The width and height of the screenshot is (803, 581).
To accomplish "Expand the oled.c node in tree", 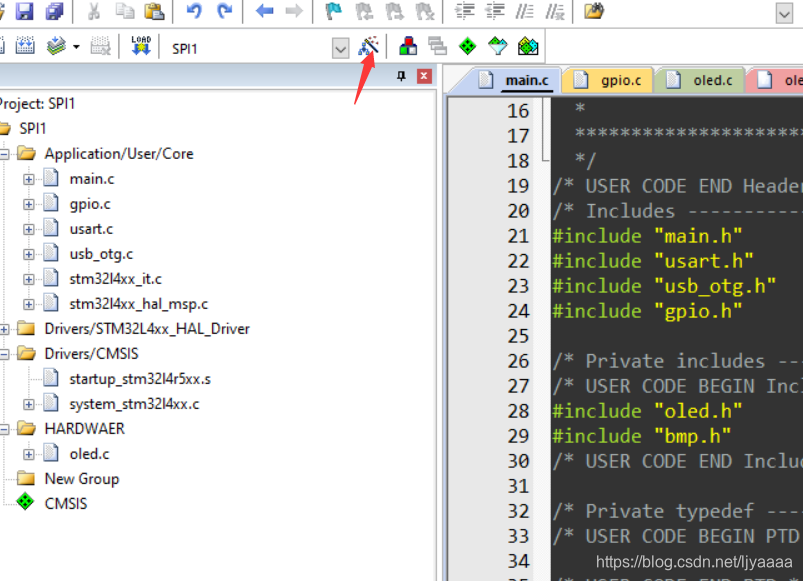I will pos(29,455).
